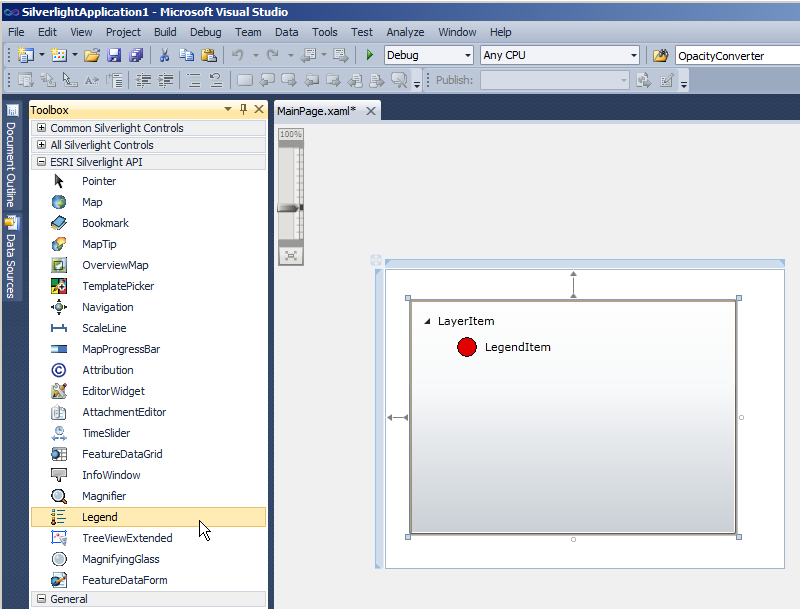Open the Debug menu

pos(205,31)
